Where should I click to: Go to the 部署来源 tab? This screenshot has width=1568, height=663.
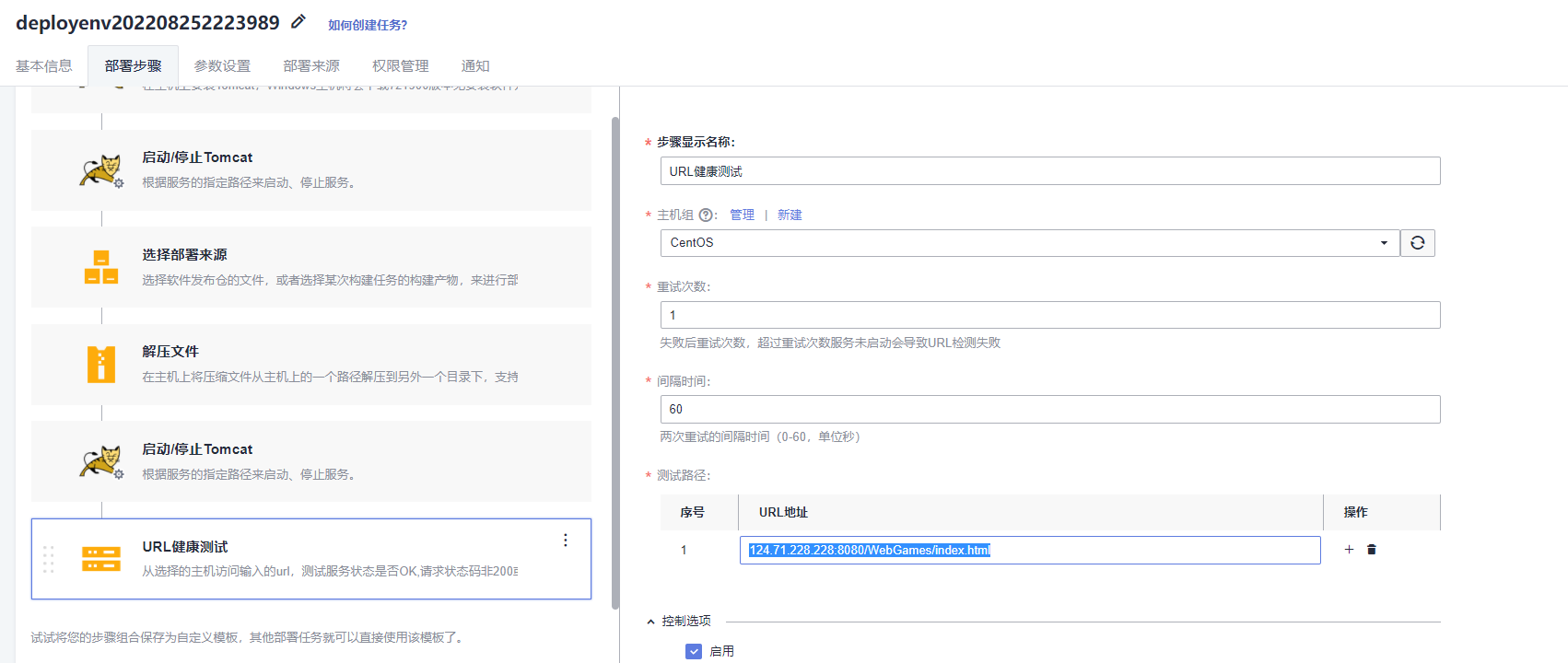[x=311, y=66]
